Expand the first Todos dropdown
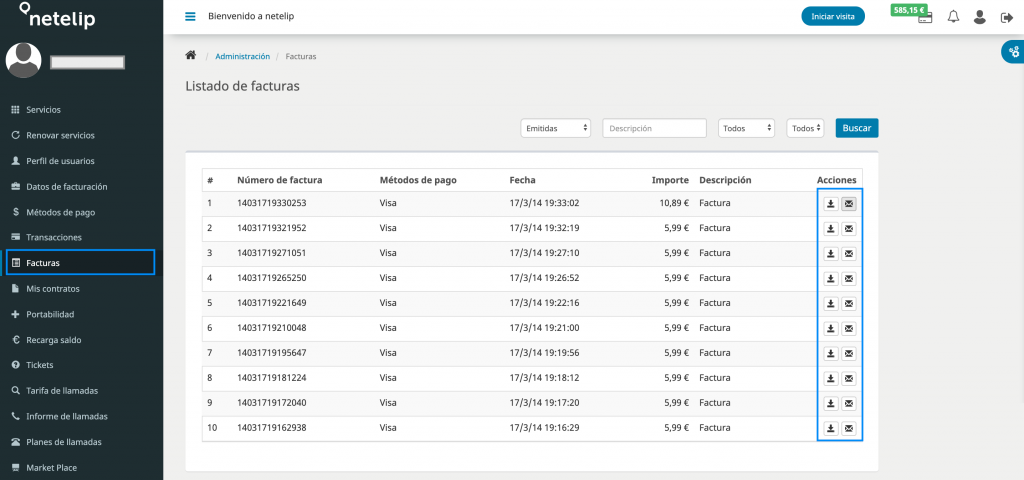1024x480 pixels. click(746, 128)
